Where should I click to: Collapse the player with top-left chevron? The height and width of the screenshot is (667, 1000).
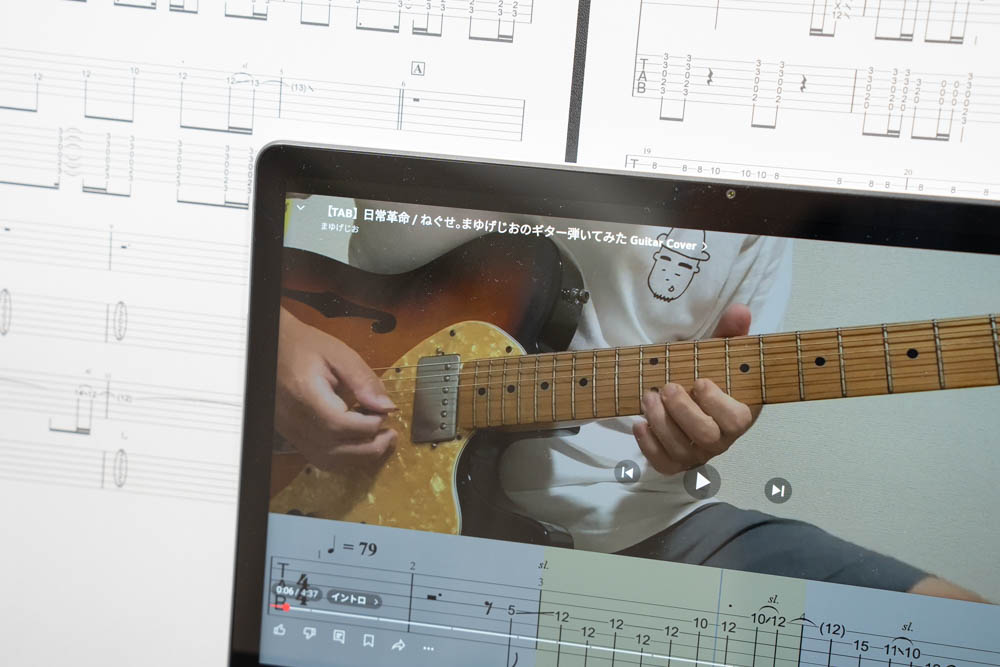[300, 208]
